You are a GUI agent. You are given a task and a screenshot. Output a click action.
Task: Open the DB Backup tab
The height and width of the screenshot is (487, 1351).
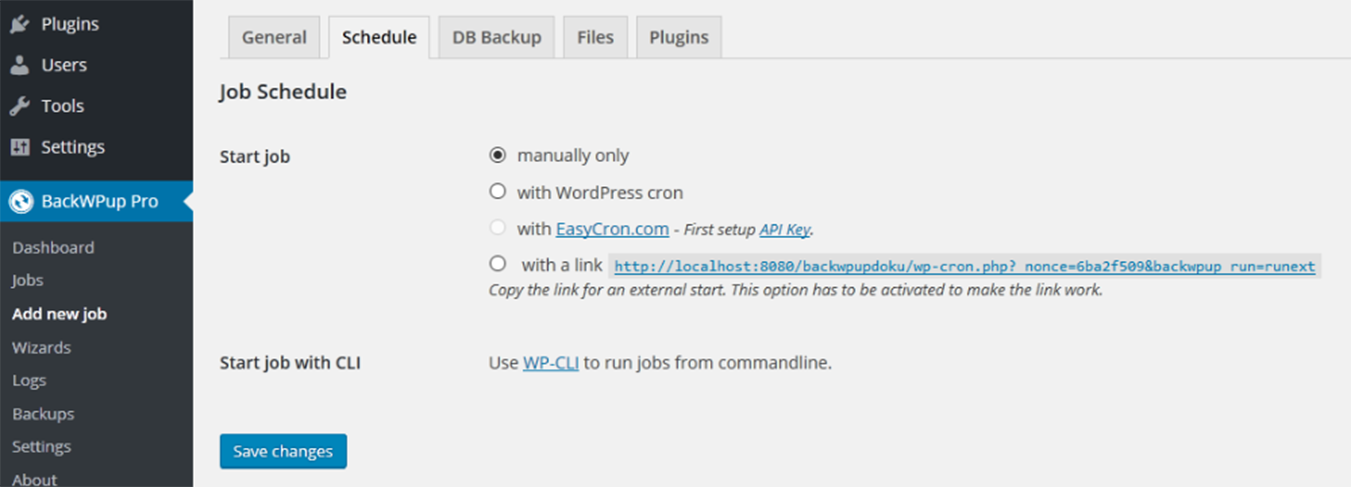(x=496, y=37)
